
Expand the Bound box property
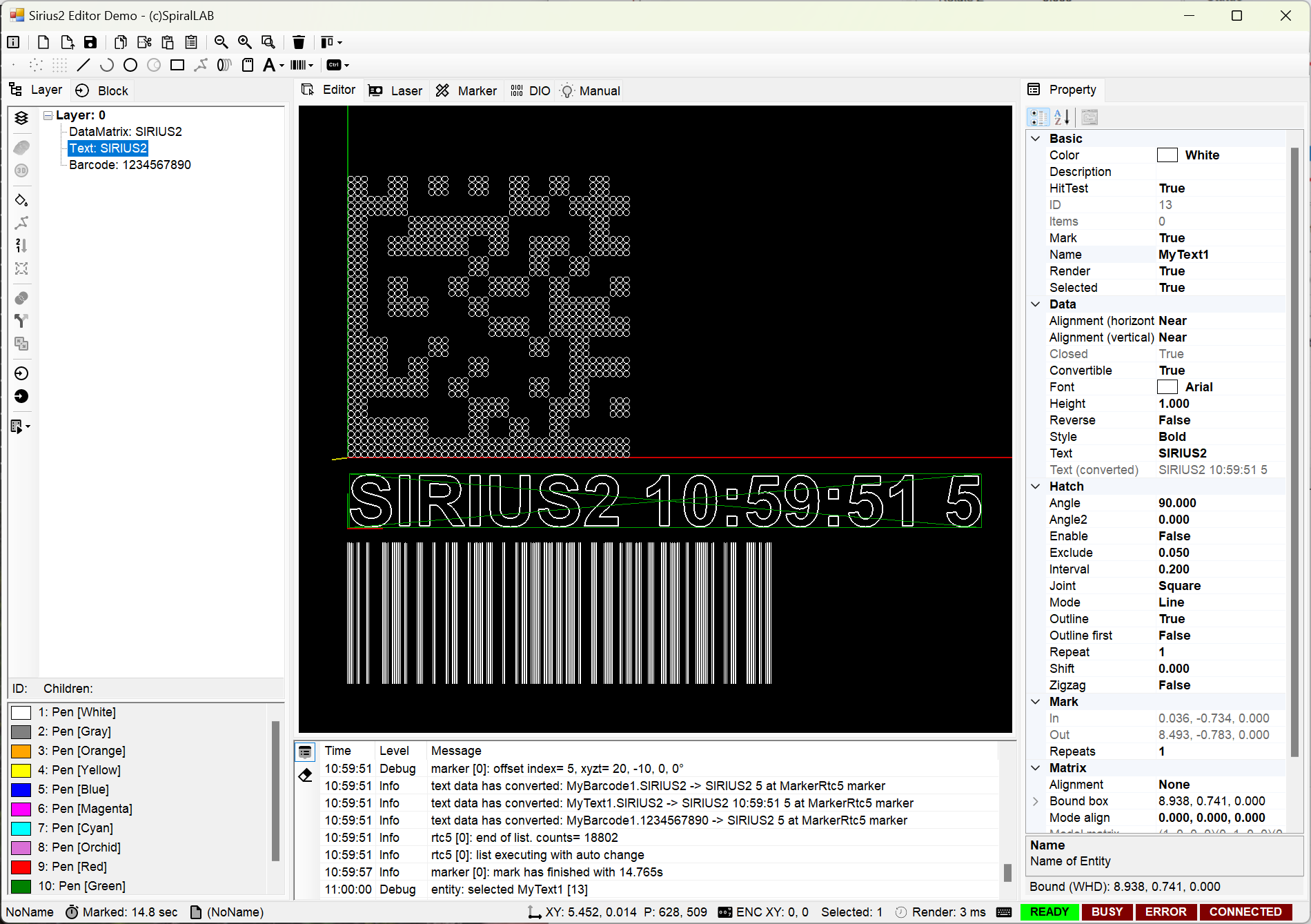(x=1036, y=801)
